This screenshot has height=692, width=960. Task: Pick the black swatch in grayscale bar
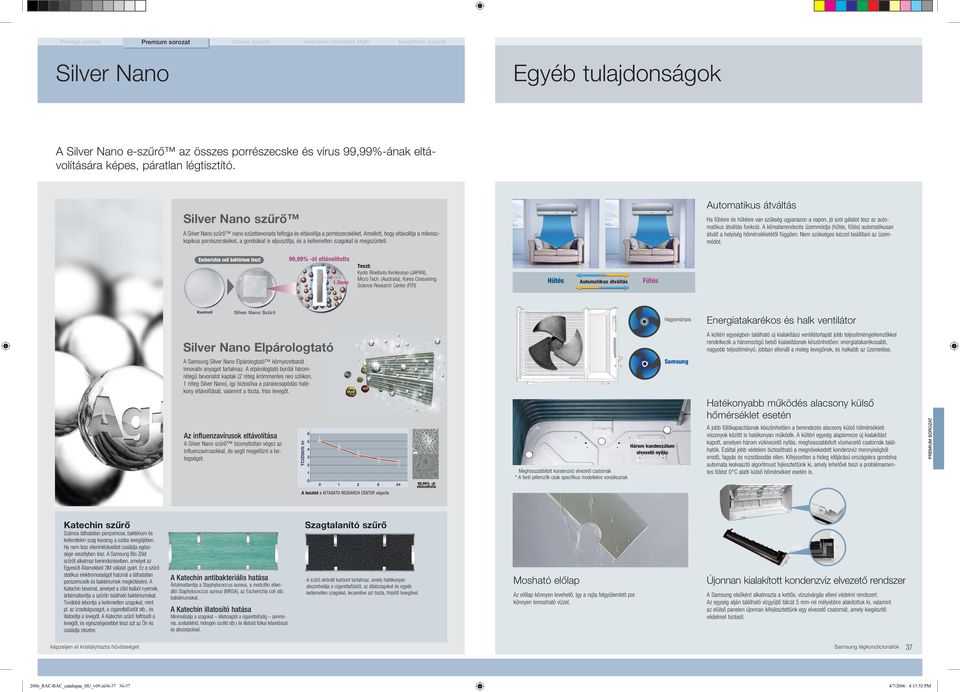[x=33, y=6]
